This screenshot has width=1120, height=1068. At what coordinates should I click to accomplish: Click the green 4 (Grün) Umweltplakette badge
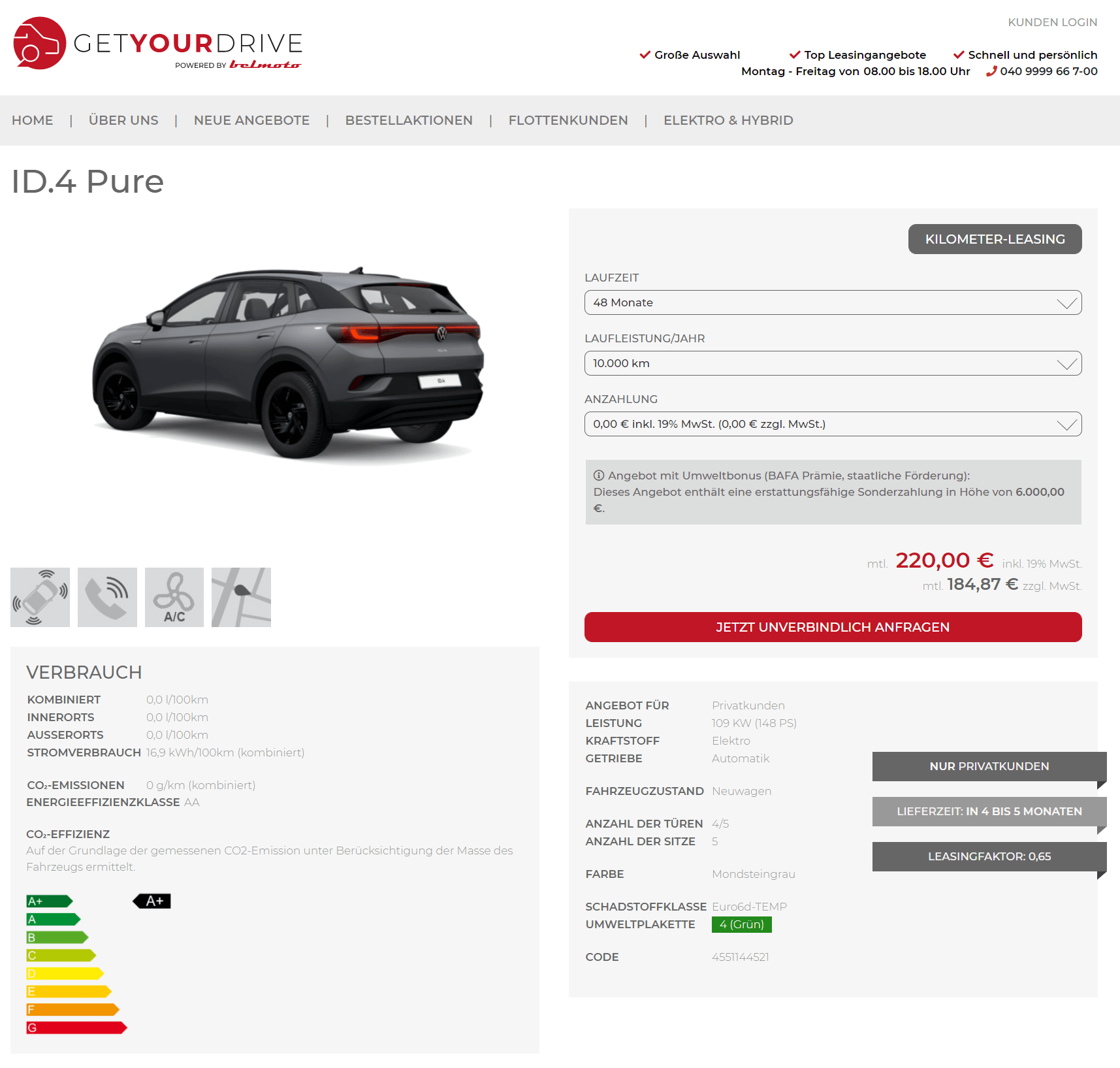(x=742, y=924)
